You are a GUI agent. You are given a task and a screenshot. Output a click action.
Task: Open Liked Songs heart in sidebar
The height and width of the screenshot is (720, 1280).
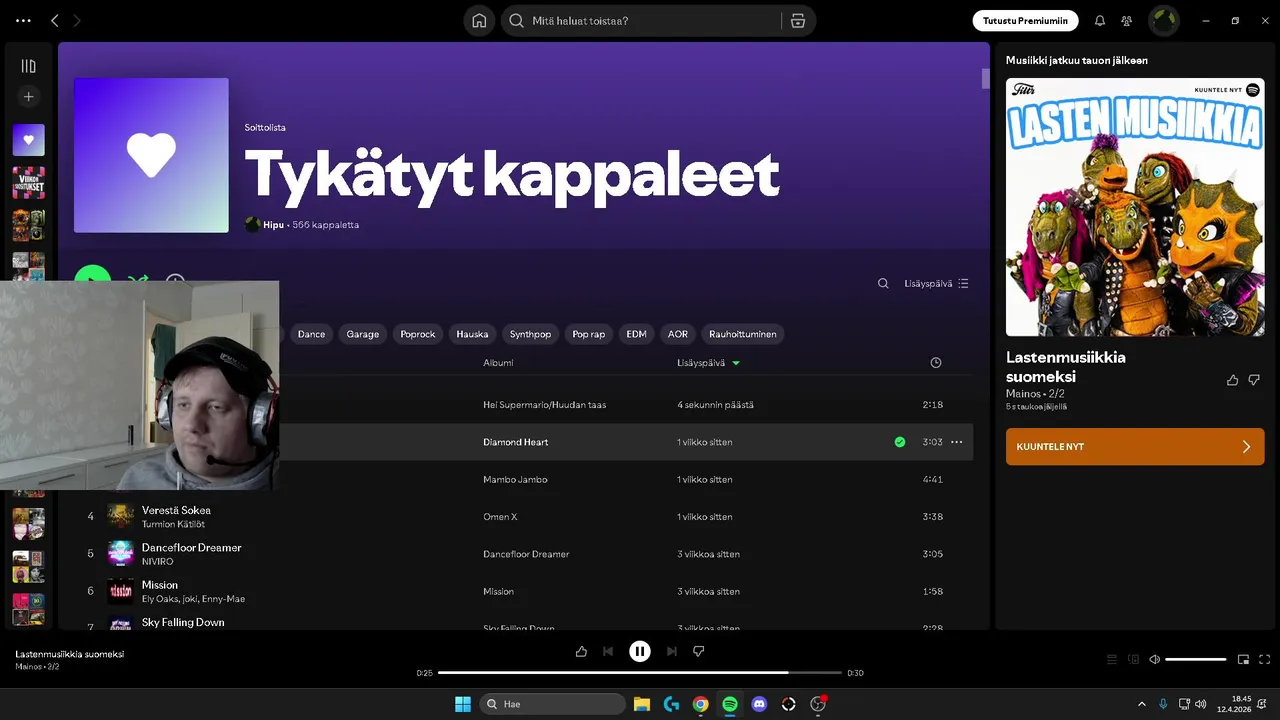click(28, 140)
